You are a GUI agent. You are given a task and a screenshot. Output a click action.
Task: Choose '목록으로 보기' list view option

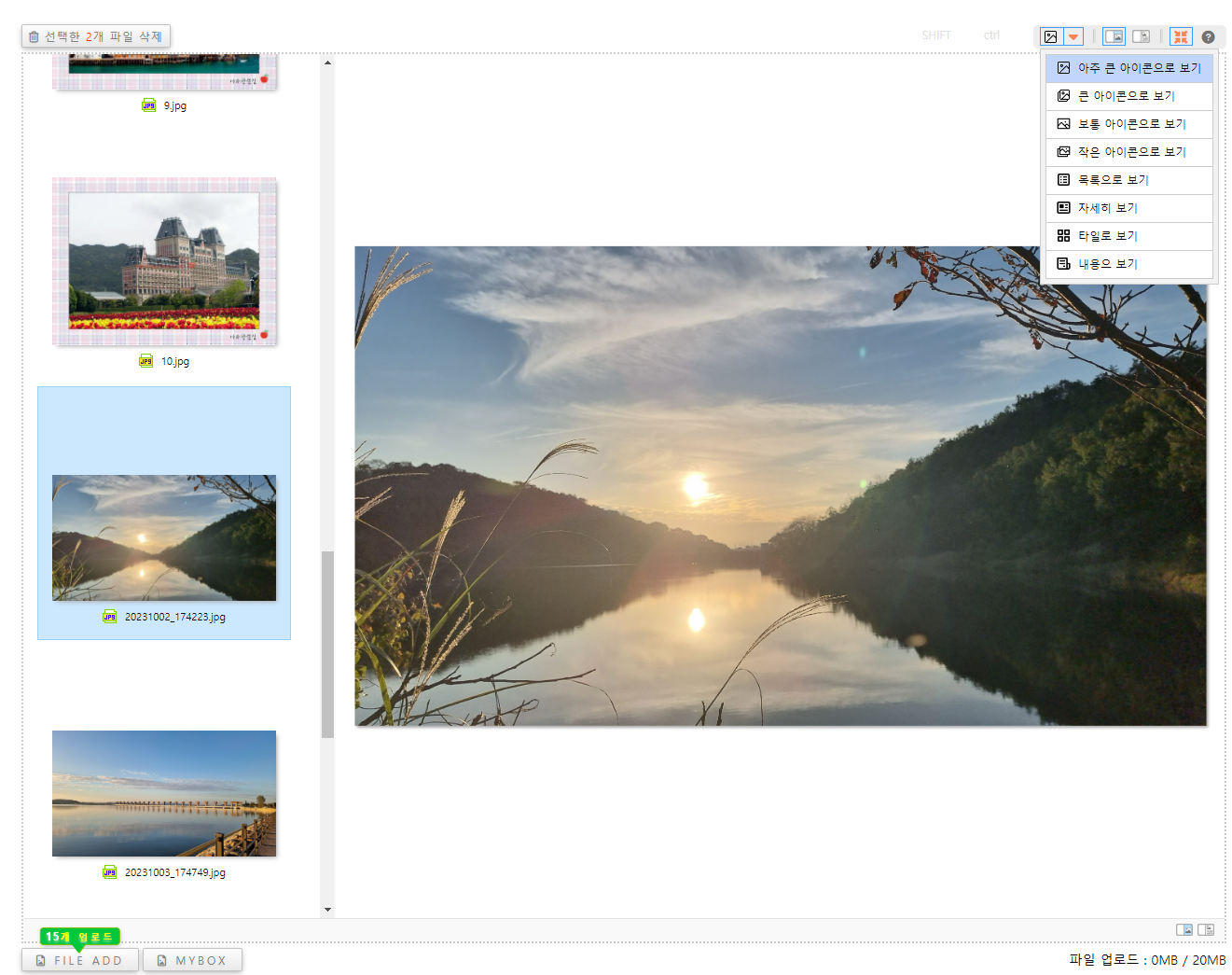click(1128, 180)
